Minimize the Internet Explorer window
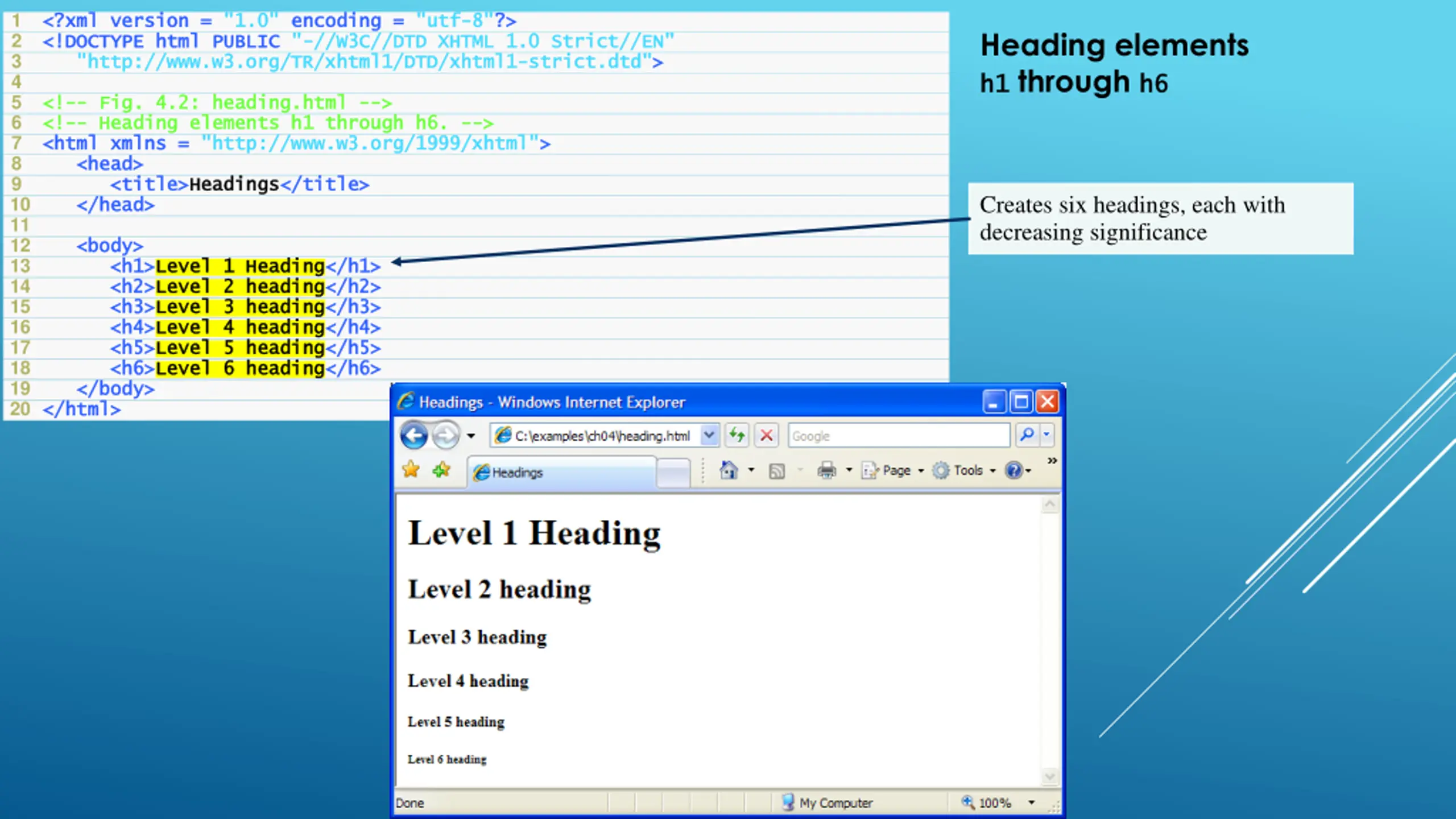Image resolution: width=1456 pixels, height=819 pixels. 994,402
